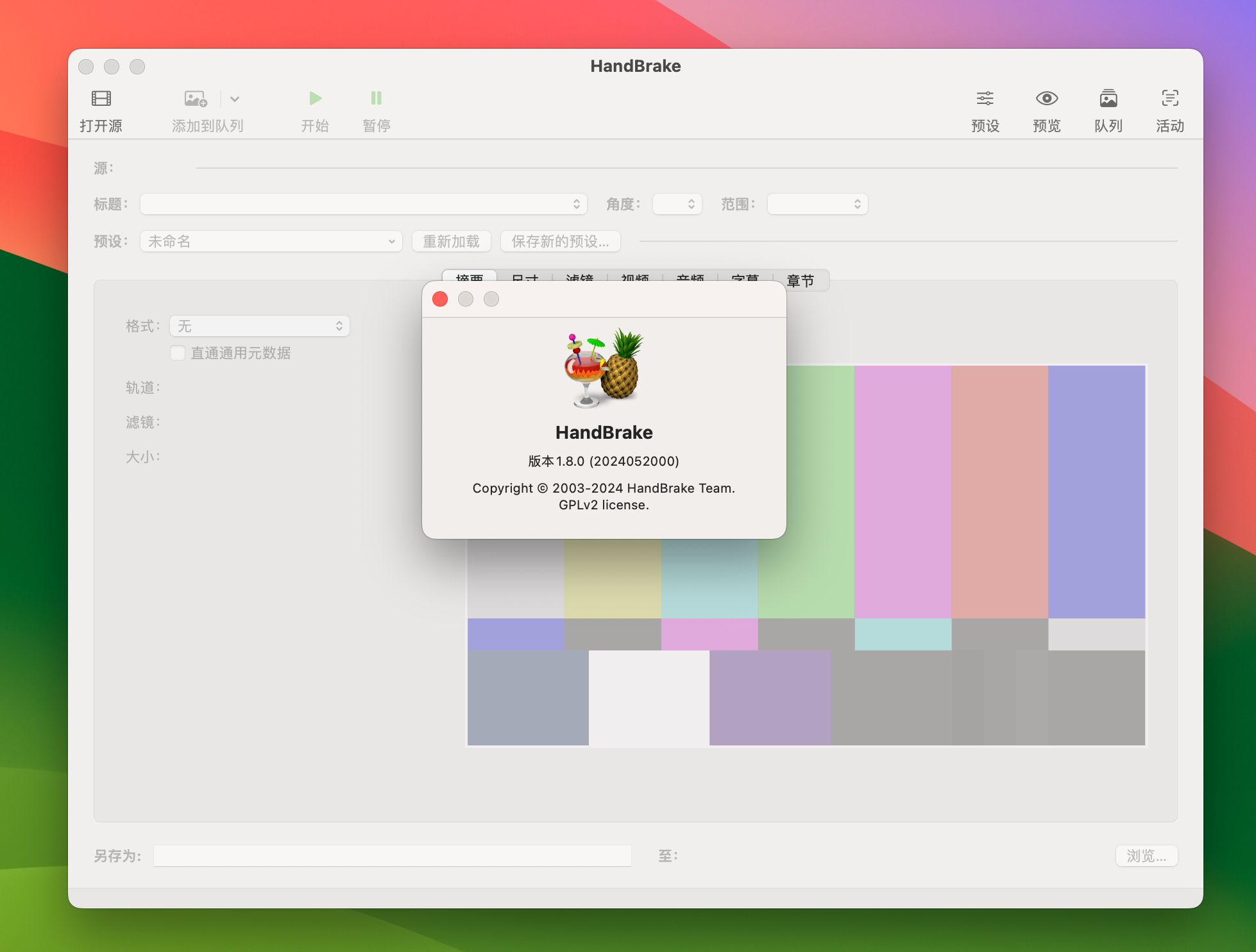Click the GPLv2 license text
The width and height of the screenshot is (1256, 952).
[x=604, y=505]
